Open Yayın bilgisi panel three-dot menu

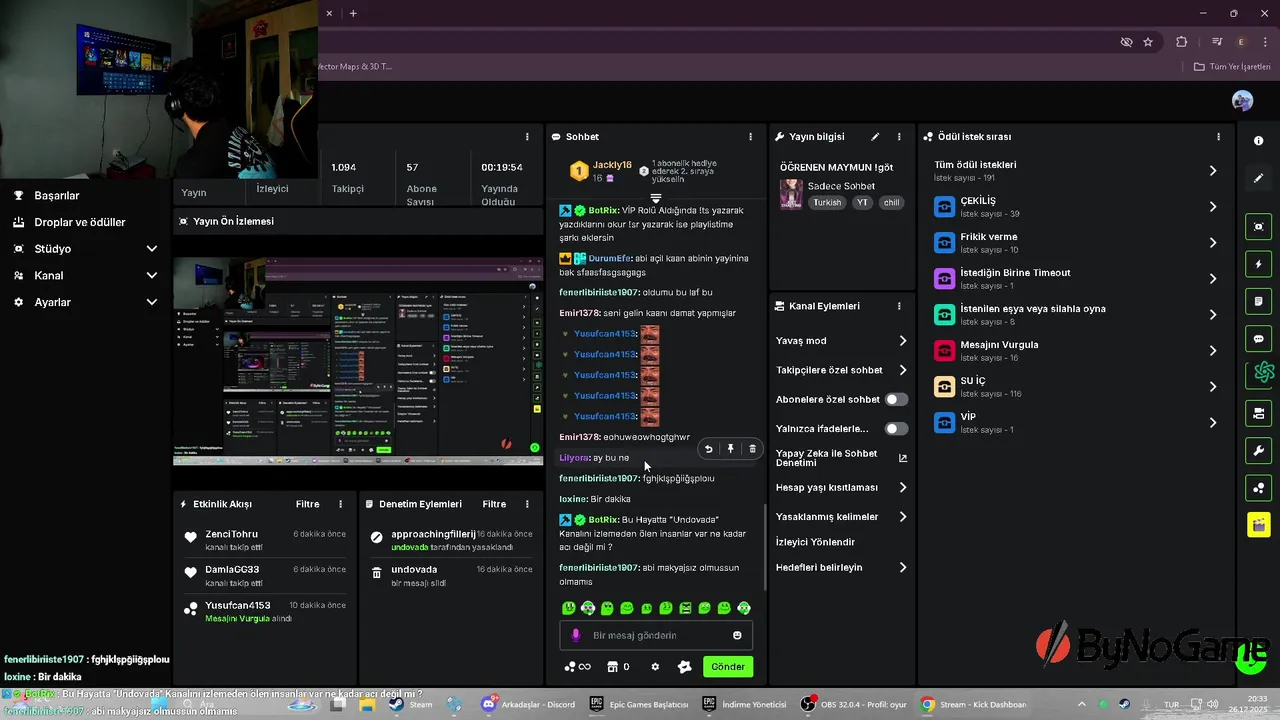tap(899, 137)
